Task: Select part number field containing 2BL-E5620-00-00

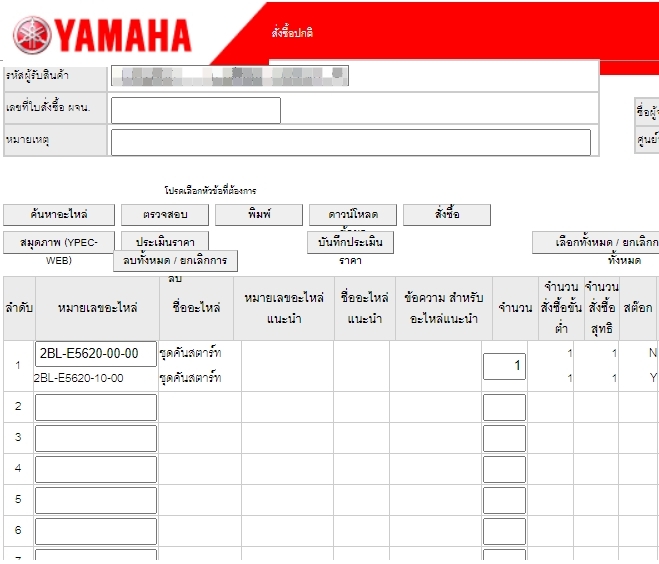Action: coord(96,354)
